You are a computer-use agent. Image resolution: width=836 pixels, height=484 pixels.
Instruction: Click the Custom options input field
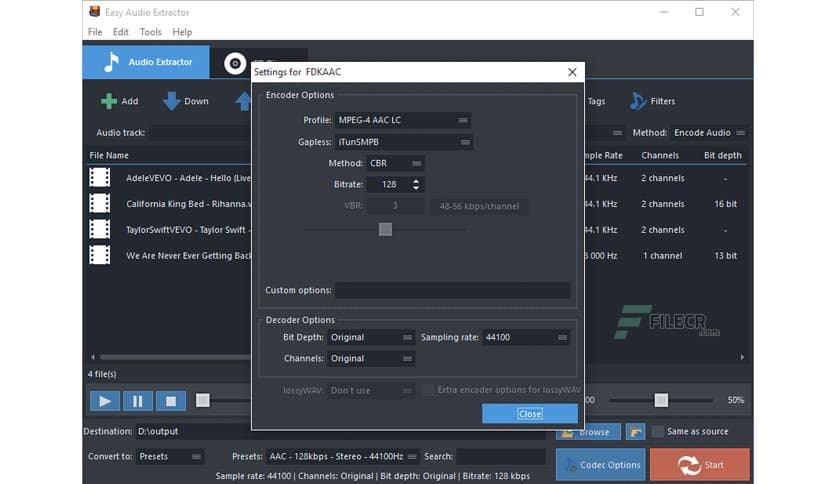click(x=453, y=290)
